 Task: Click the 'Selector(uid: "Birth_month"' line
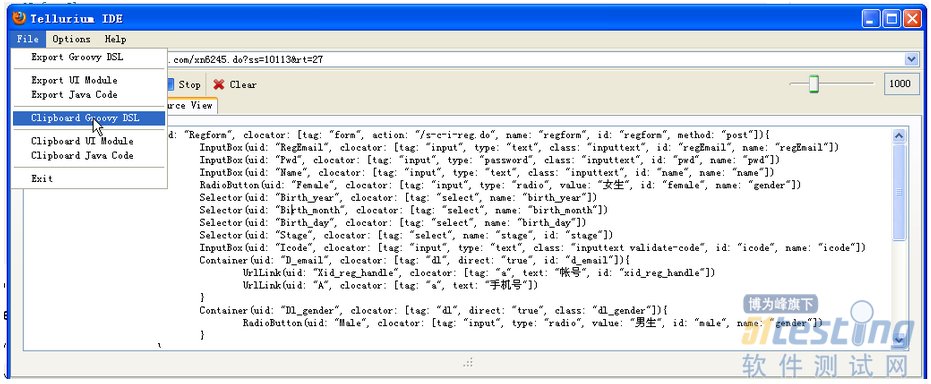(x=404, y=210)
